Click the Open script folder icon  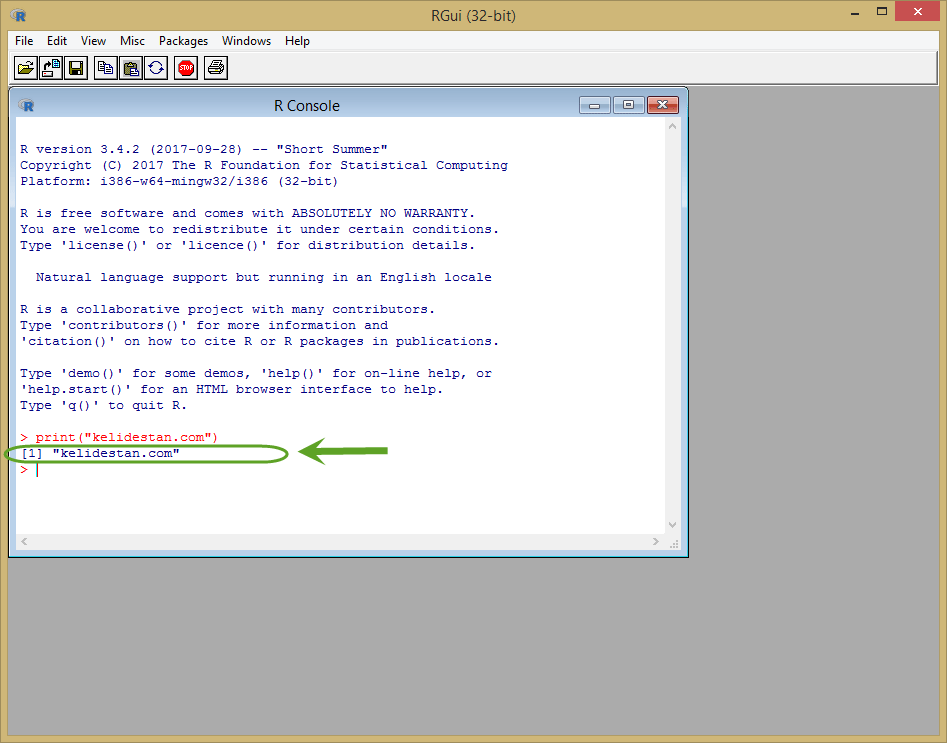point(25,68)
